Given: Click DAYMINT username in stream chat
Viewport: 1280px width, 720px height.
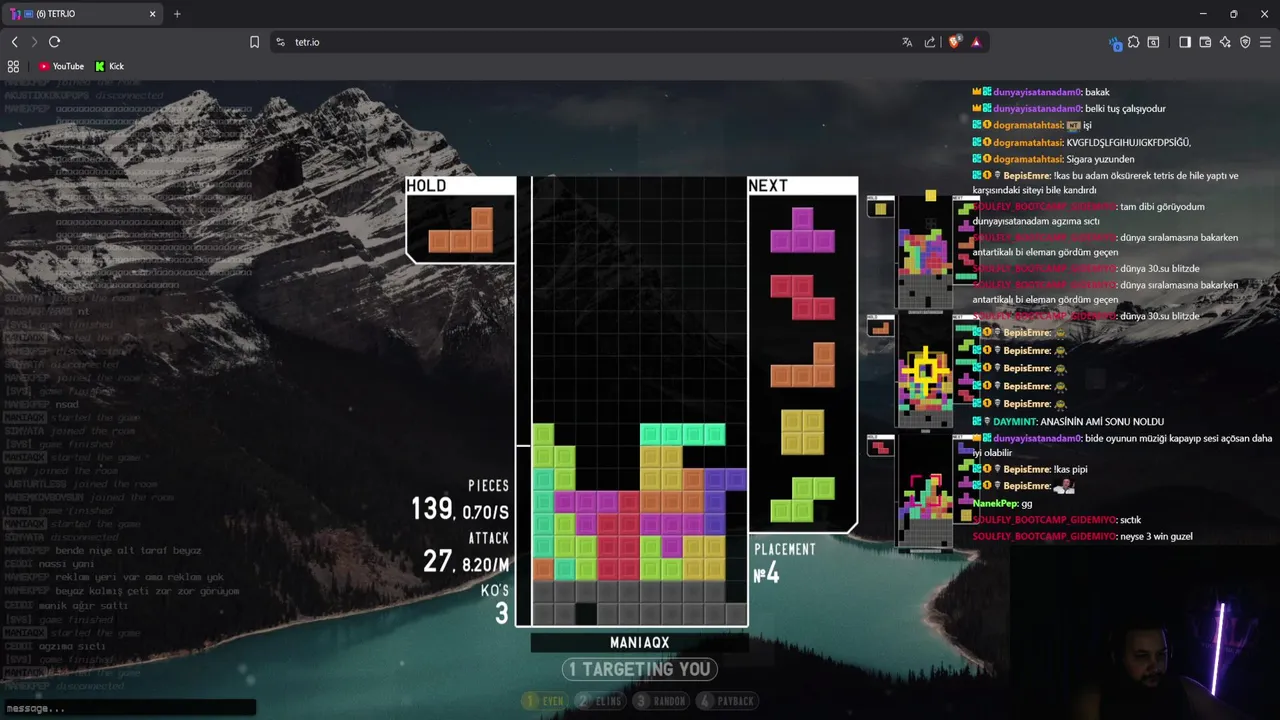Looking at the screenshot, I should [x=1014, y=421].
